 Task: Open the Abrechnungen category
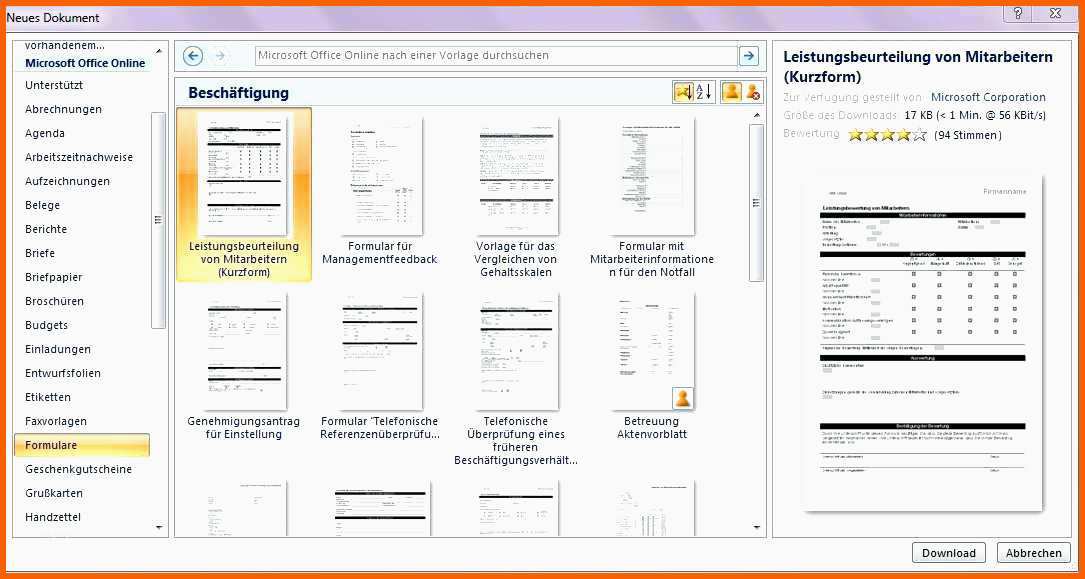pos(63,109)
